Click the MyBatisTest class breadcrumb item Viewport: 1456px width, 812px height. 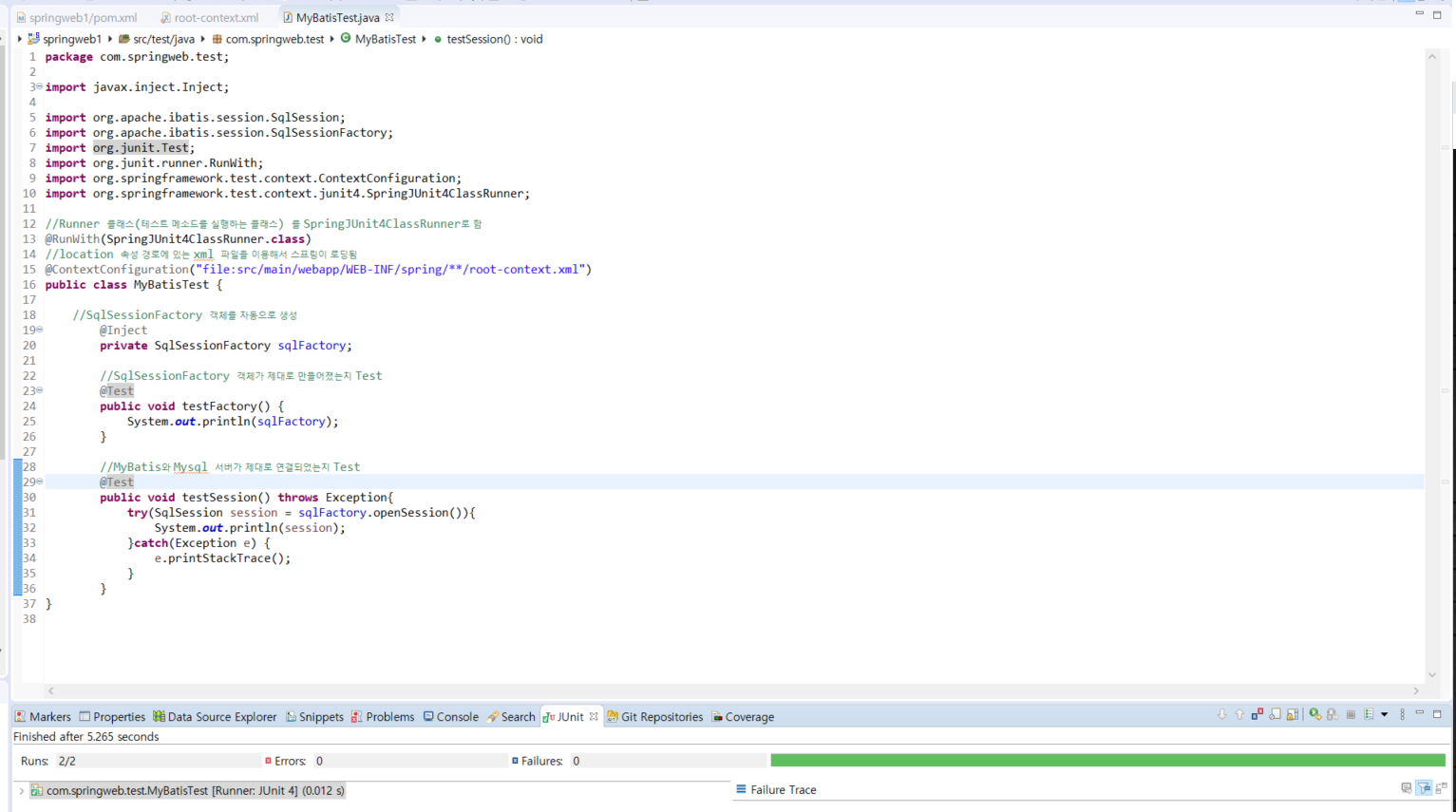(378, 39)
